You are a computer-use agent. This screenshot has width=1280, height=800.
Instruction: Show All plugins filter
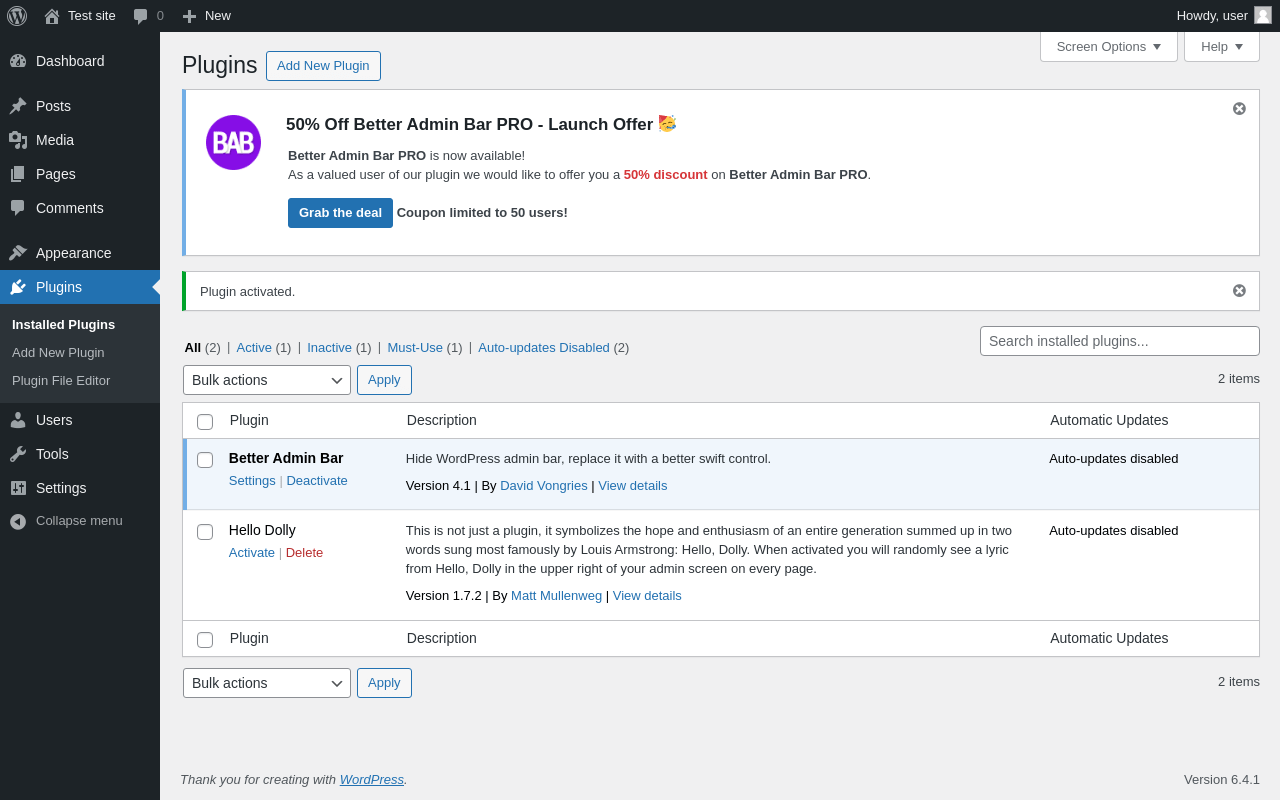click(193, 347)
